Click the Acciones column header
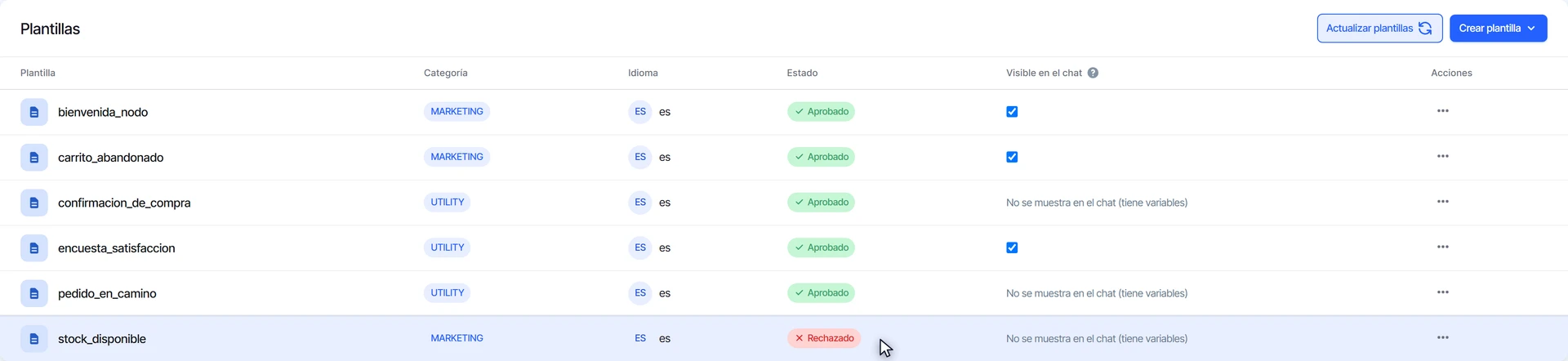 pyautogui.click(x=1451, y=73)
